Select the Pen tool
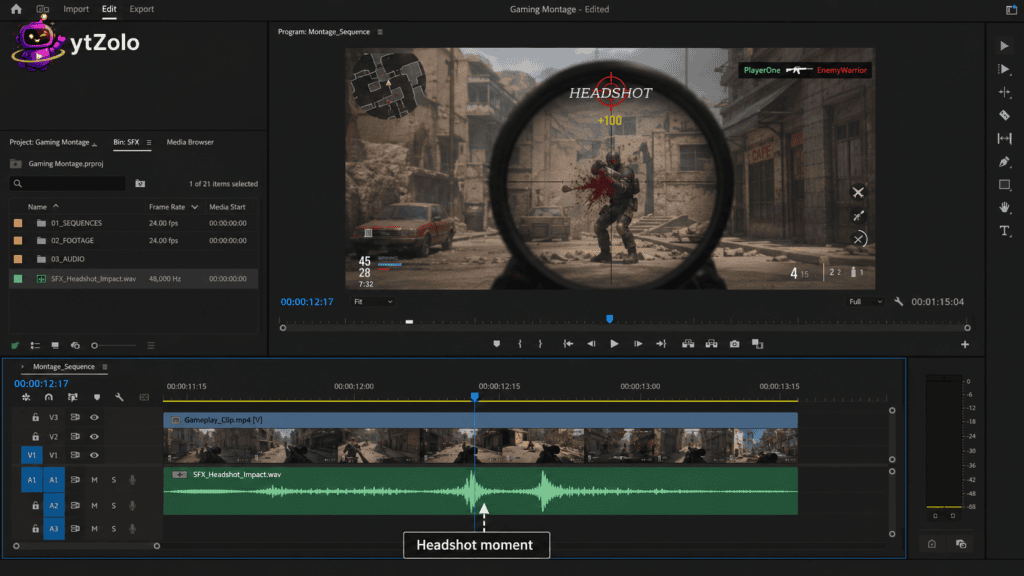The height and width of the screenshot is (576, 1024). pos(1004,161)
